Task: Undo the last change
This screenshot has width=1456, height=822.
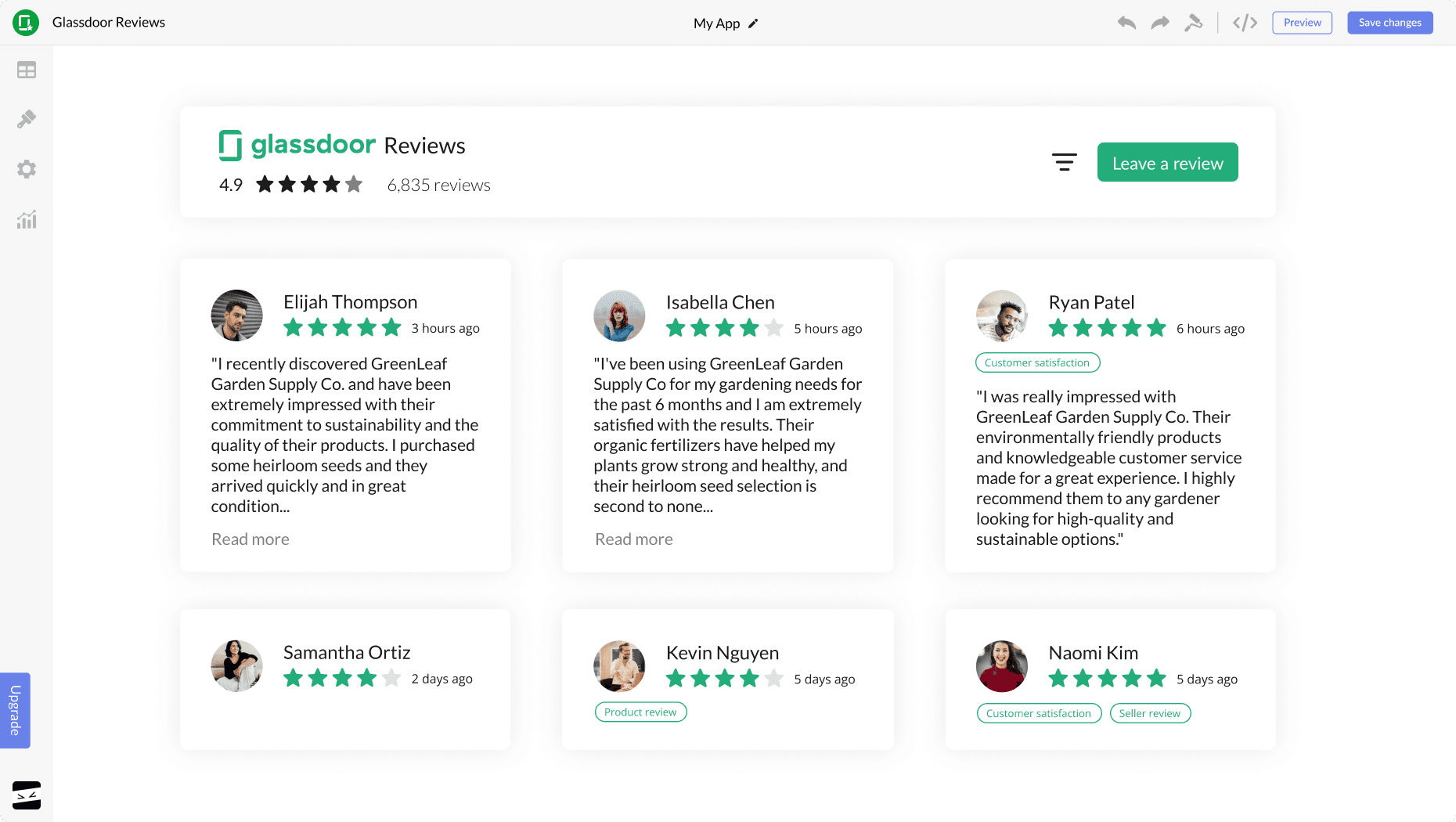Action: 1126,23
